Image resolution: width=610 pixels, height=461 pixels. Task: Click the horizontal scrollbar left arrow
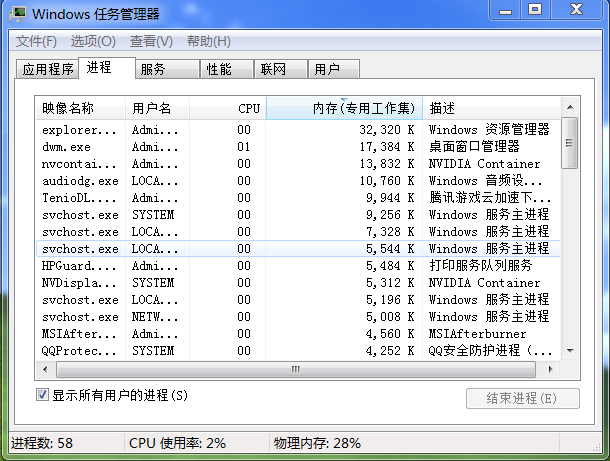(x=45, y=369)
